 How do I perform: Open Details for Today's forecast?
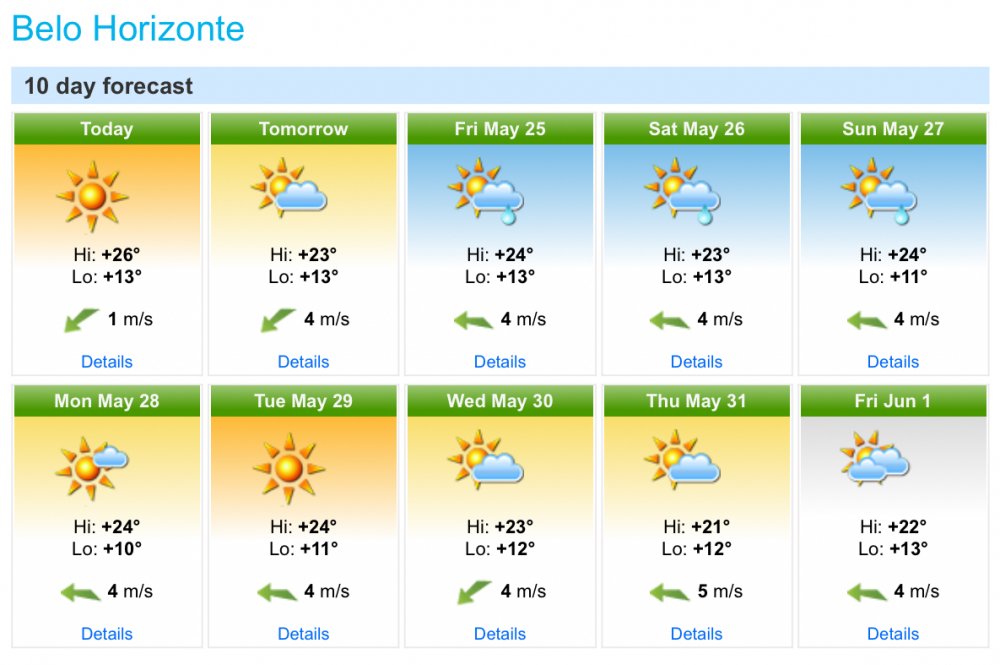[x=107, y=361]
